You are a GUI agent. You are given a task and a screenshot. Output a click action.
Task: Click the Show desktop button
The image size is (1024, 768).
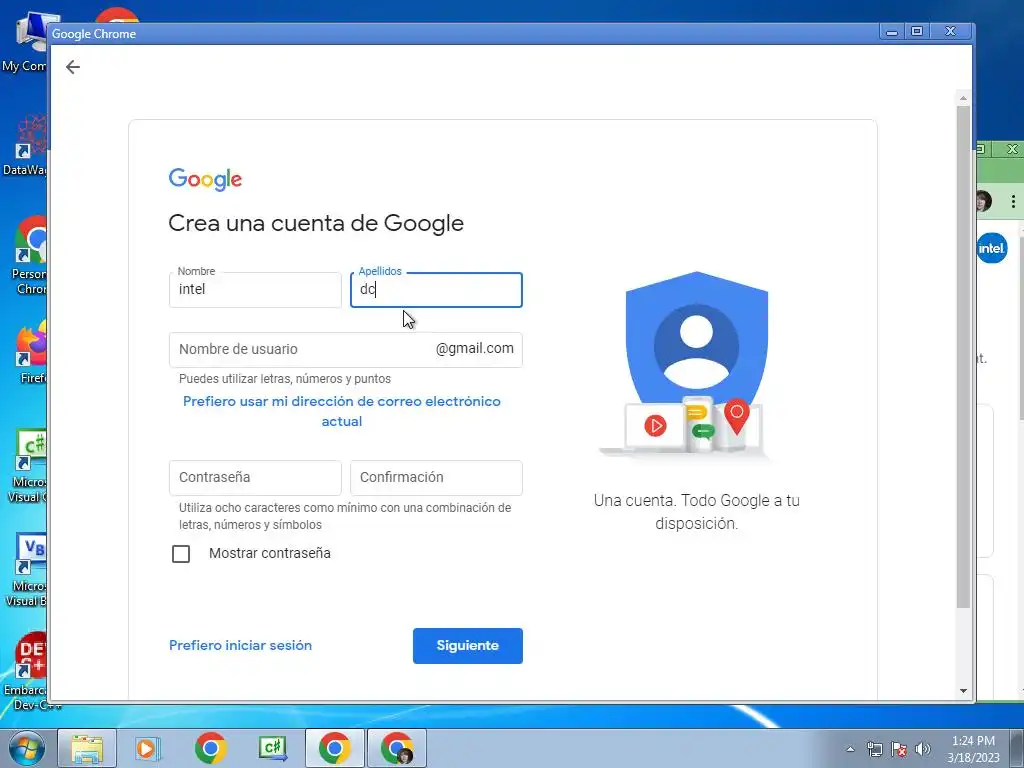pos(1017,748)
